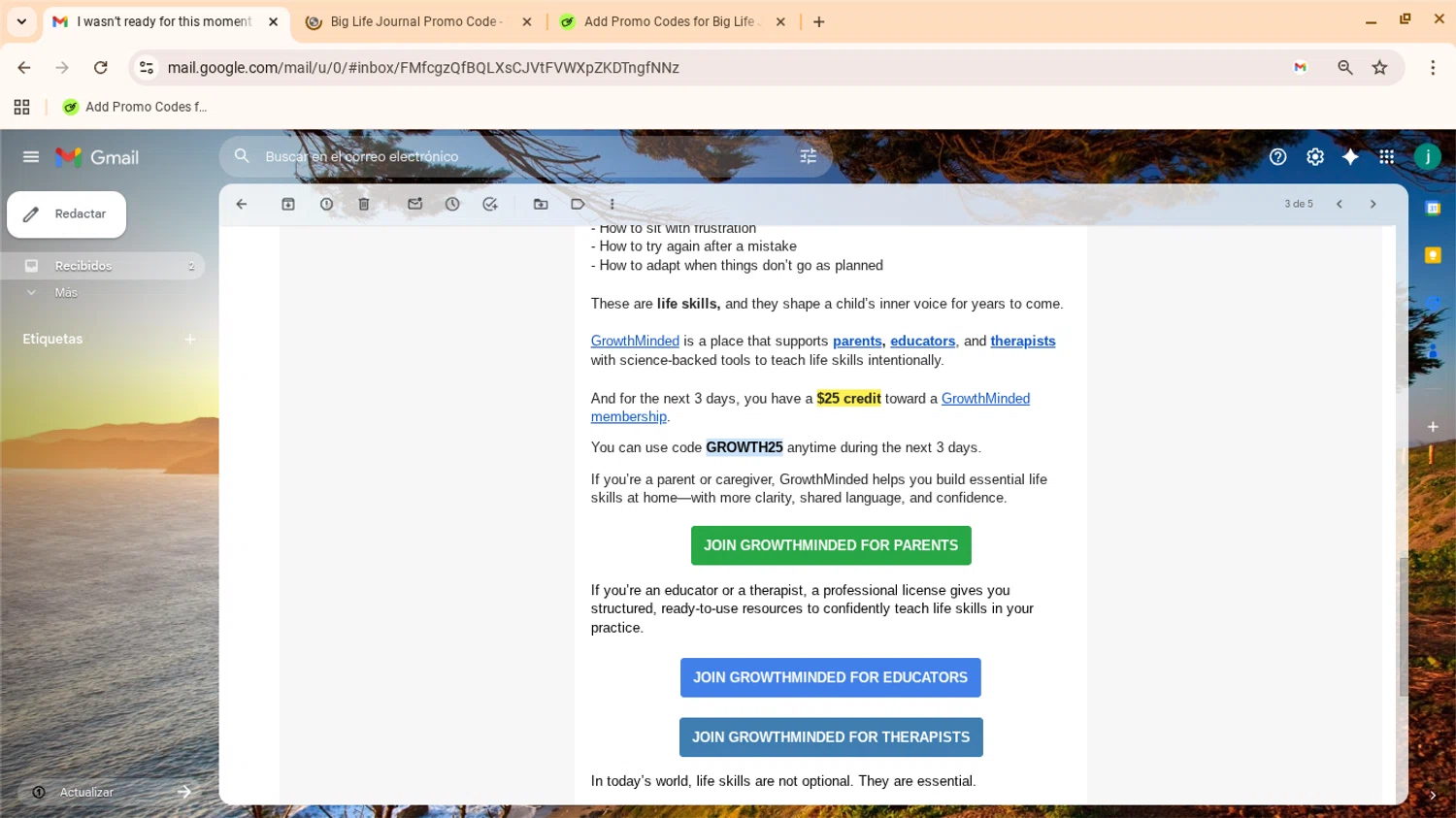The image size is (1456, 818).
Task: Close the Big Life Journal tab
Action: [x=527, y=21]
